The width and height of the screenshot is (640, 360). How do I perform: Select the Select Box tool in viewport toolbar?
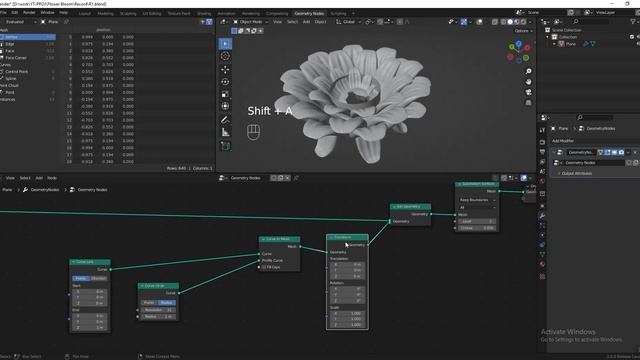[x=225, y=44]
